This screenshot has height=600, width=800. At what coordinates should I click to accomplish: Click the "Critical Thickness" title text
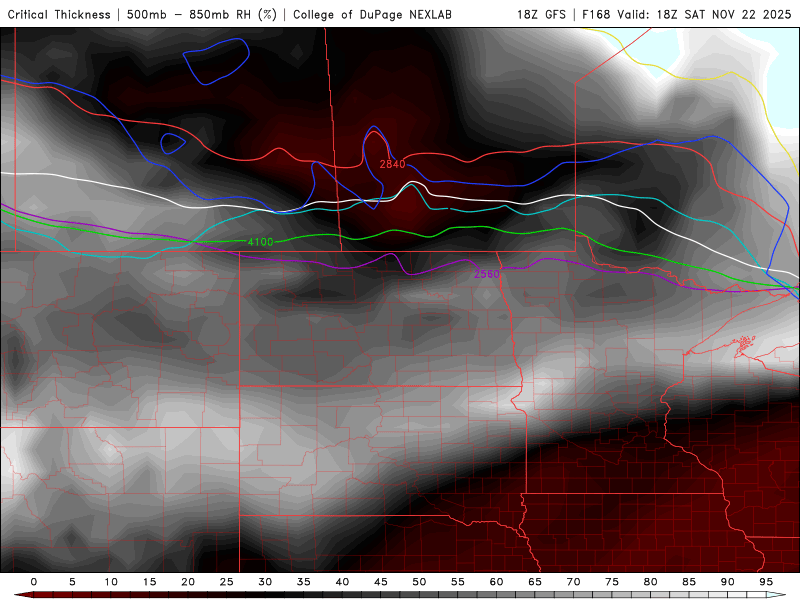[x=59, y=15]
